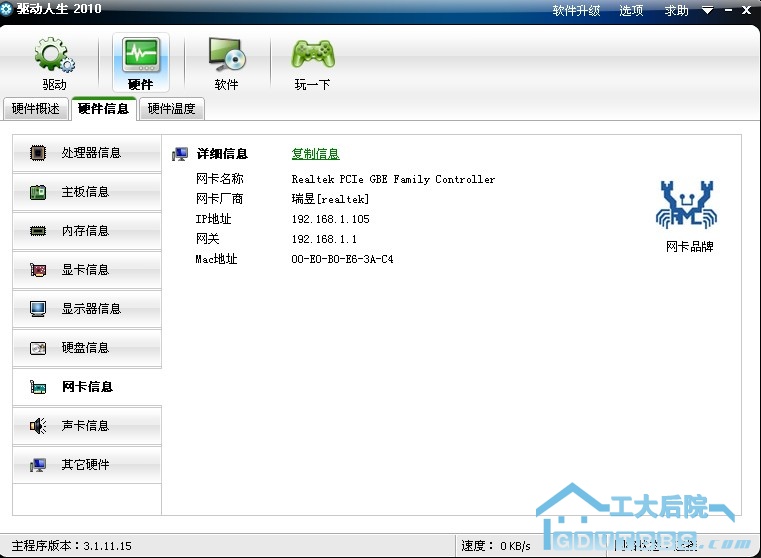Click the sound card speaker icon

(38, 426)
